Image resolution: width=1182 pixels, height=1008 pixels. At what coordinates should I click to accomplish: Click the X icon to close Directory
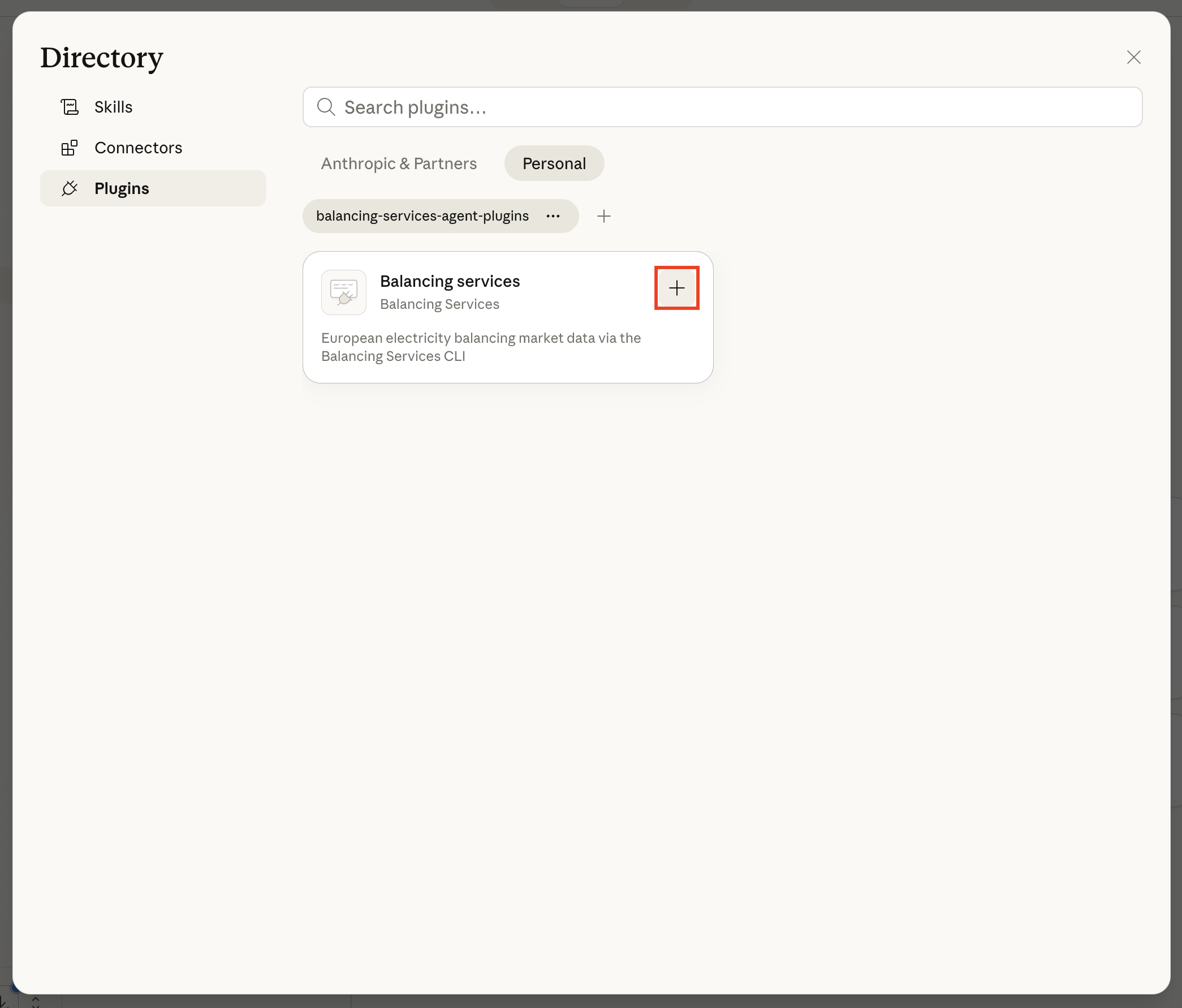pos(1133,57)
